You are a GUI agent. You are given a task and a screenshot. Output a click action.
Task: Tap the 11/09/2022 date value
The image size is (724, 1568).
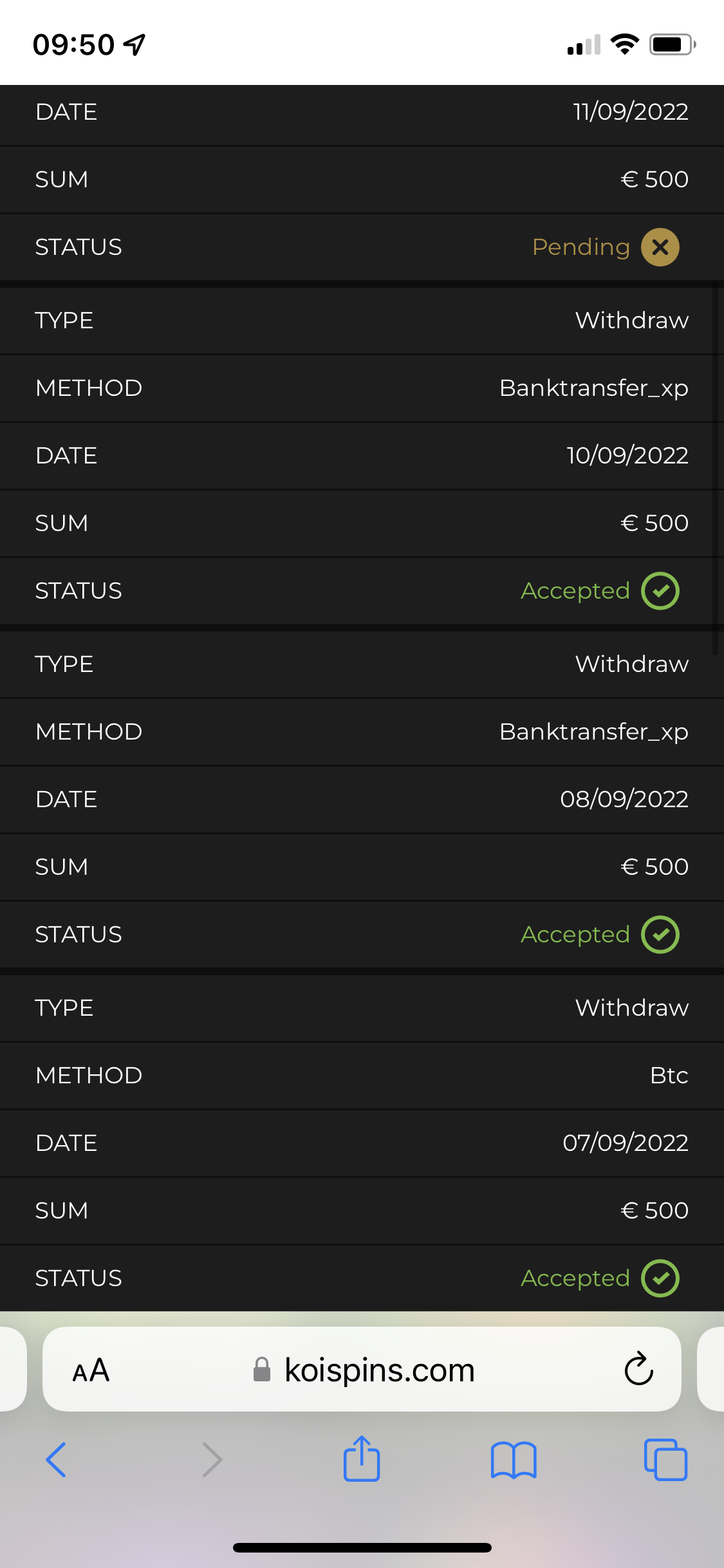coord(631,112)
